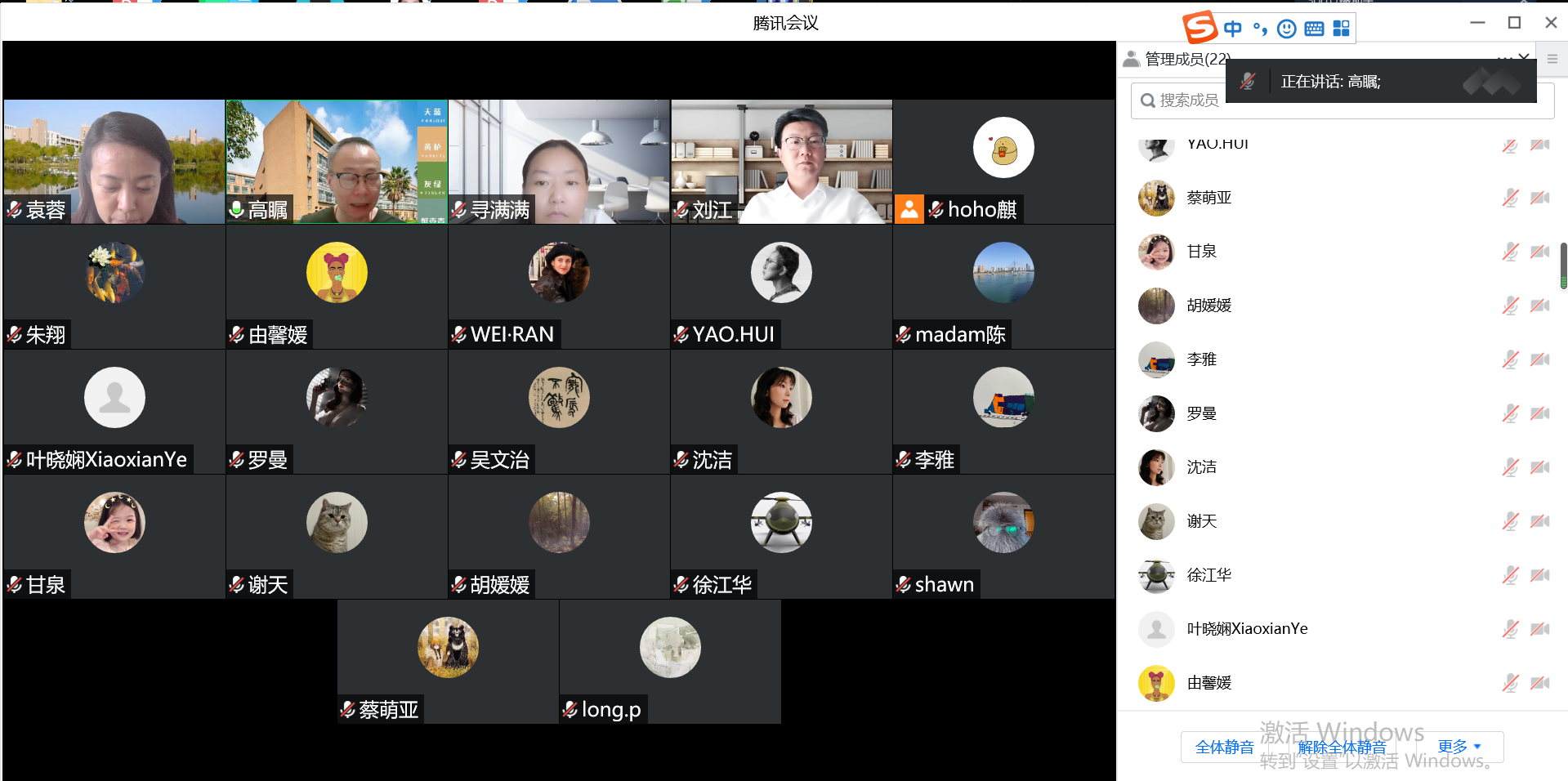Click muted mic icon in speaking banner
Image resolution: width=1568 pixels, height=781 pixels.
point(1248,81)
